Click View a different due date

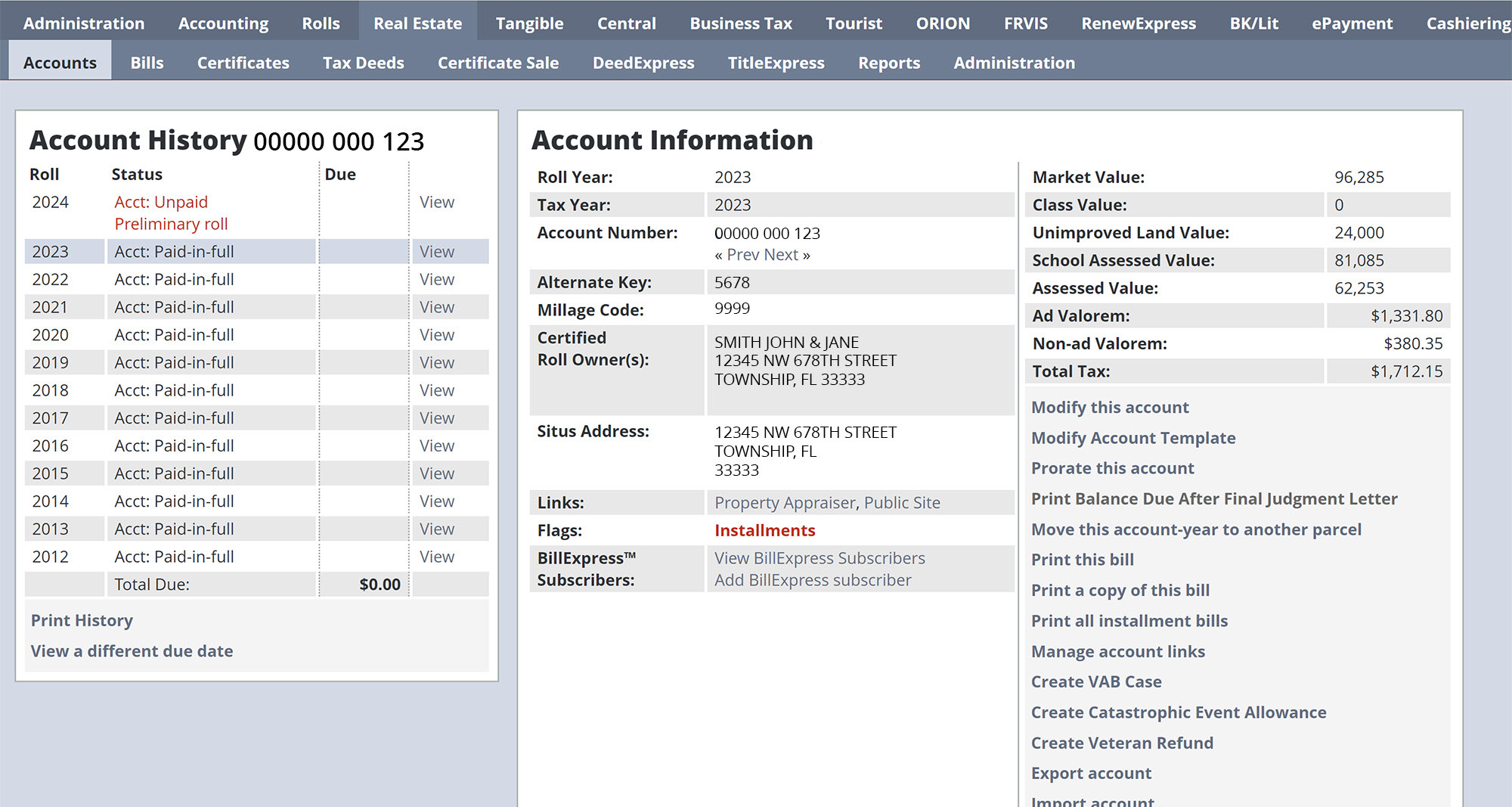(x=132, y=651)
